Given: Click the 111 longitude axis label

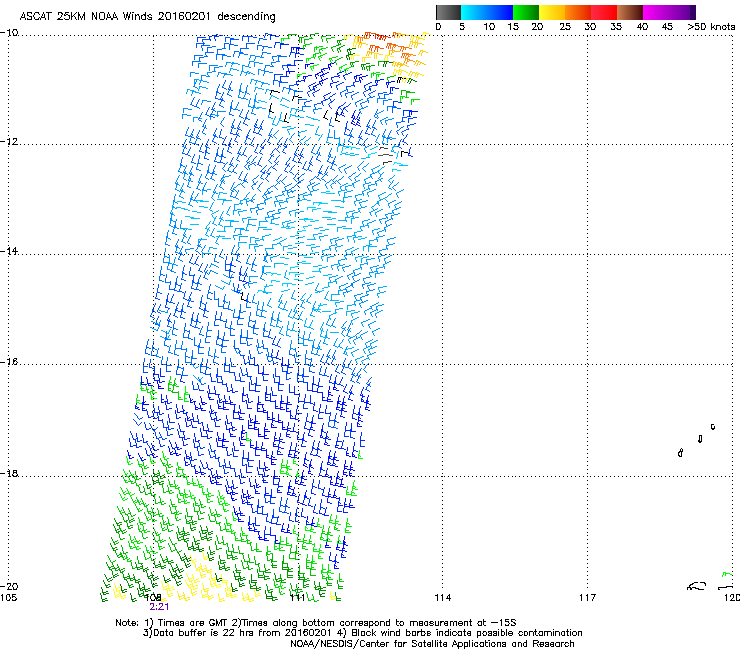Looking at the screenshot, I should [297, 598].
